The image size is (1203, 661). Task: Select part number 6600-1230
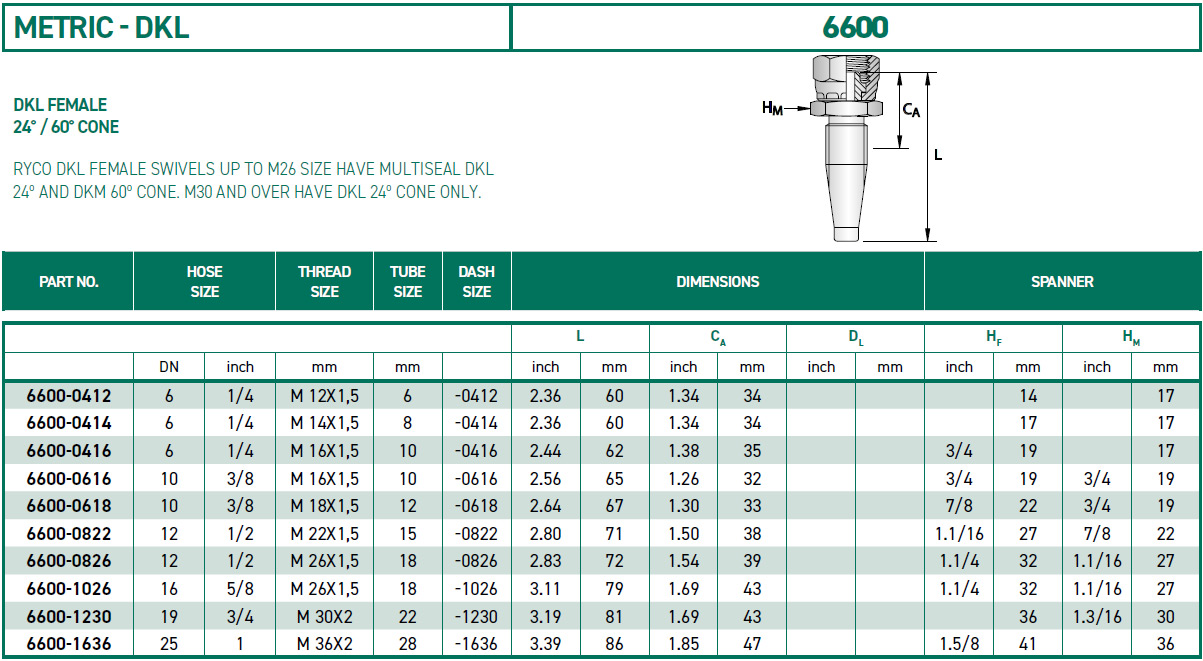[69, 616]
